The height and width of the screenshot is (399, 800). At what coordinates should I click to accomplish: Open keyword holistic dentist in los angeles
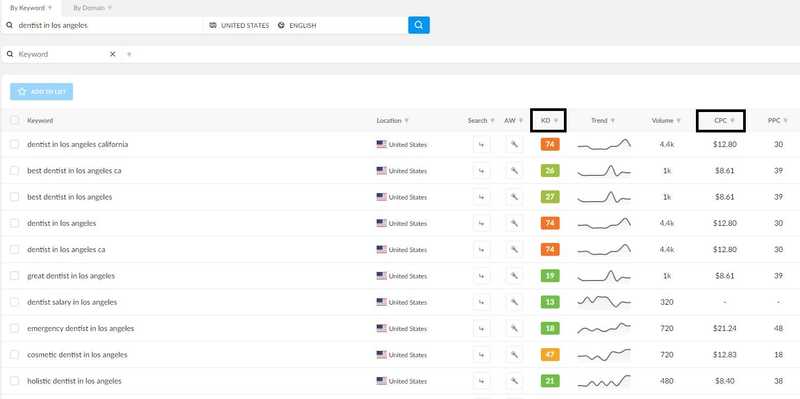pos(74,381)
